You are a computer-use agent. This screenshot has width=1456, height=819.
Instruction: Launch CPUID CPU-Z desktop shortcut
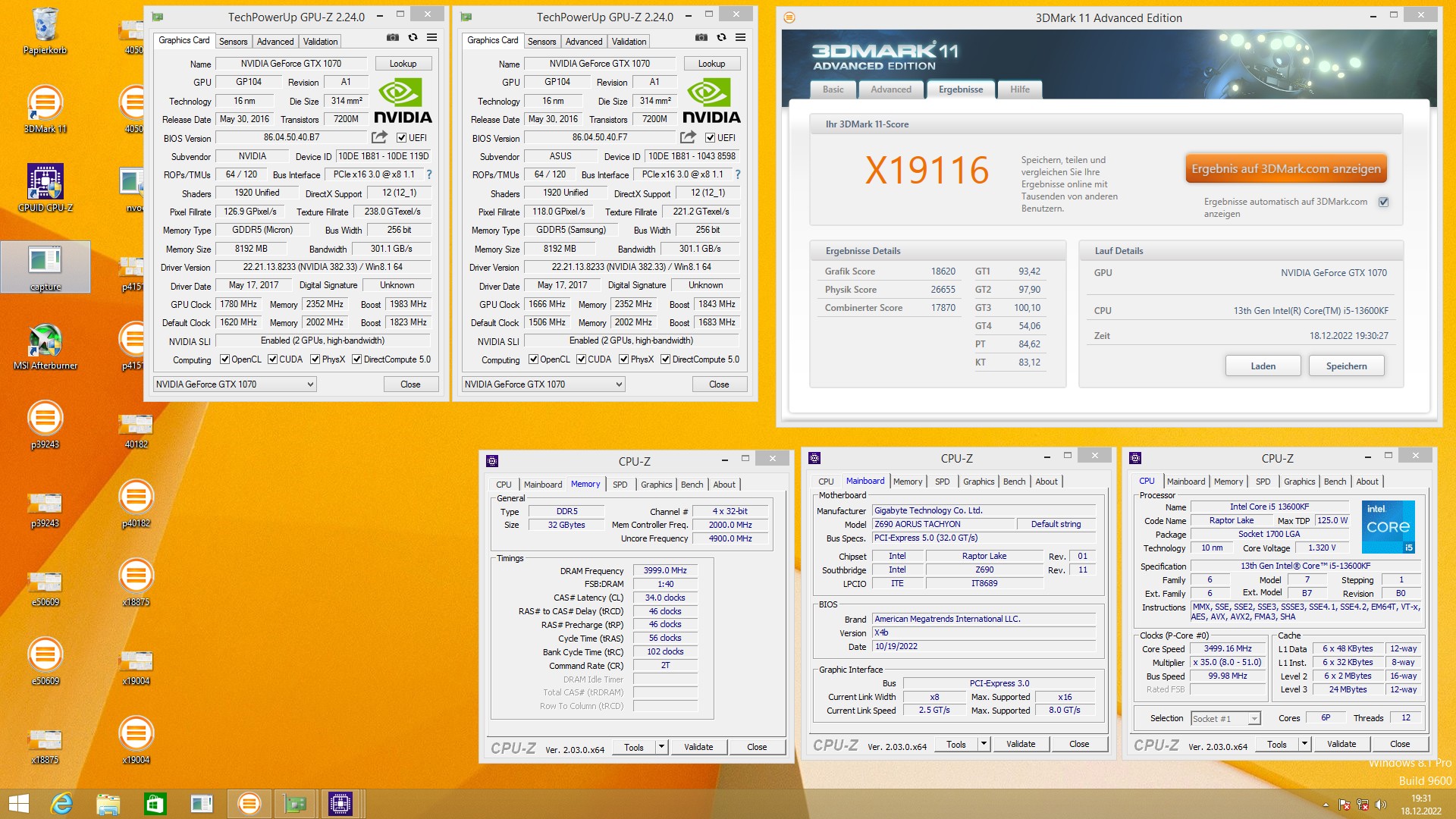point(45,188)
